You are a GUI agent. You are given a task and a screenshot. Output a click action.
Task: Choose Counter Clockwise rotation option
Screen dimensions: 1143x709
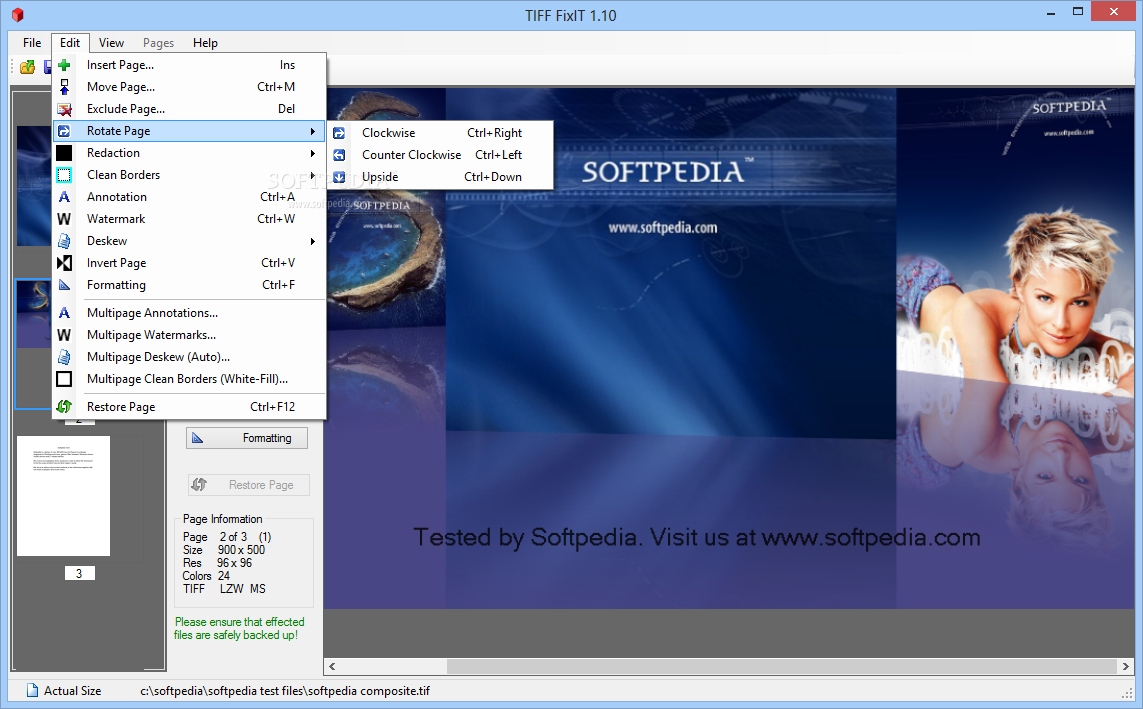tap(440, 155)
